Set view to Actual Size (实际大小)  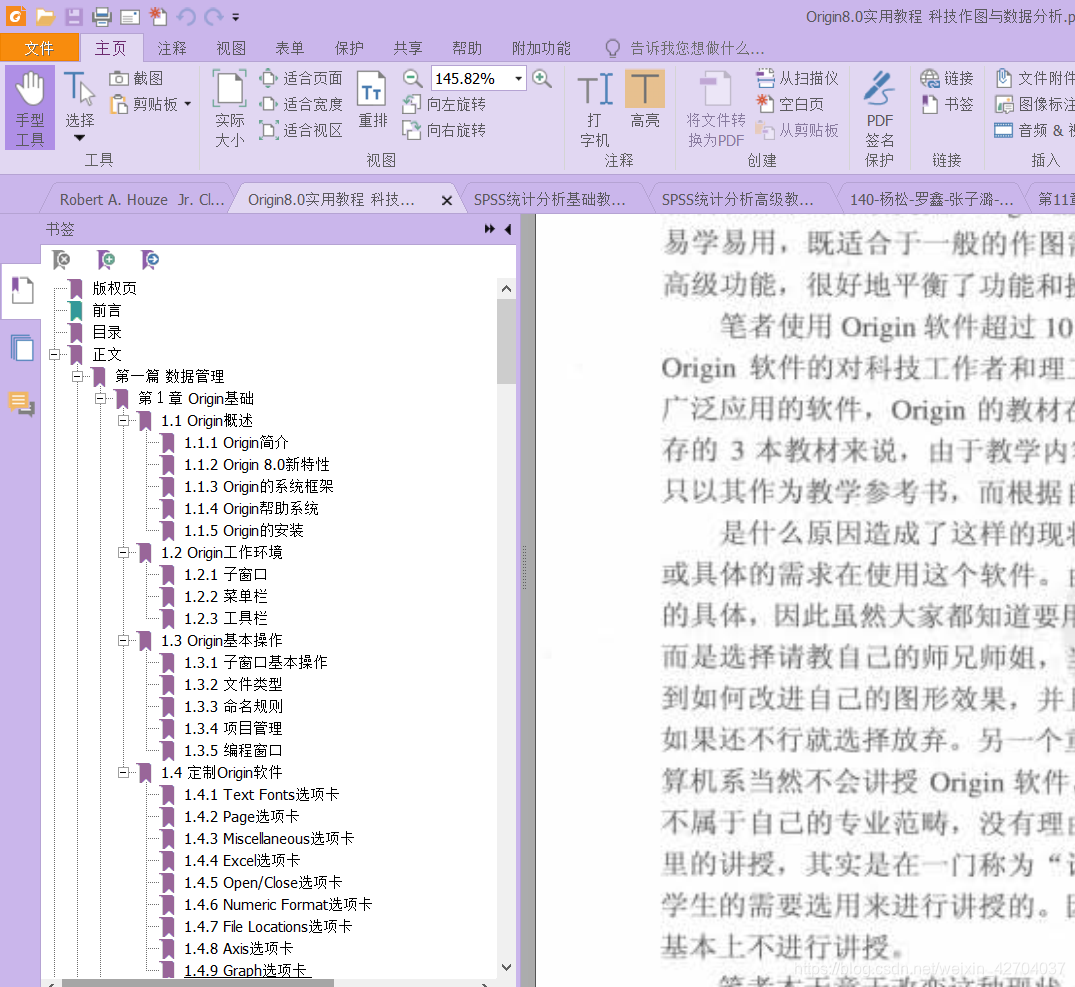coord(230,108)
